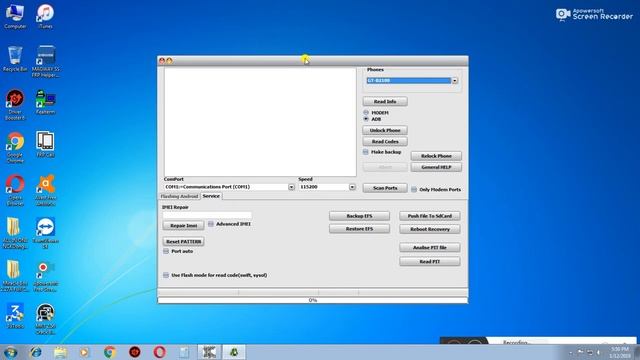Viewport: 640px width, 360px height.
Task: Open Opera from the taskbar
Action: (x=160, y=352)
